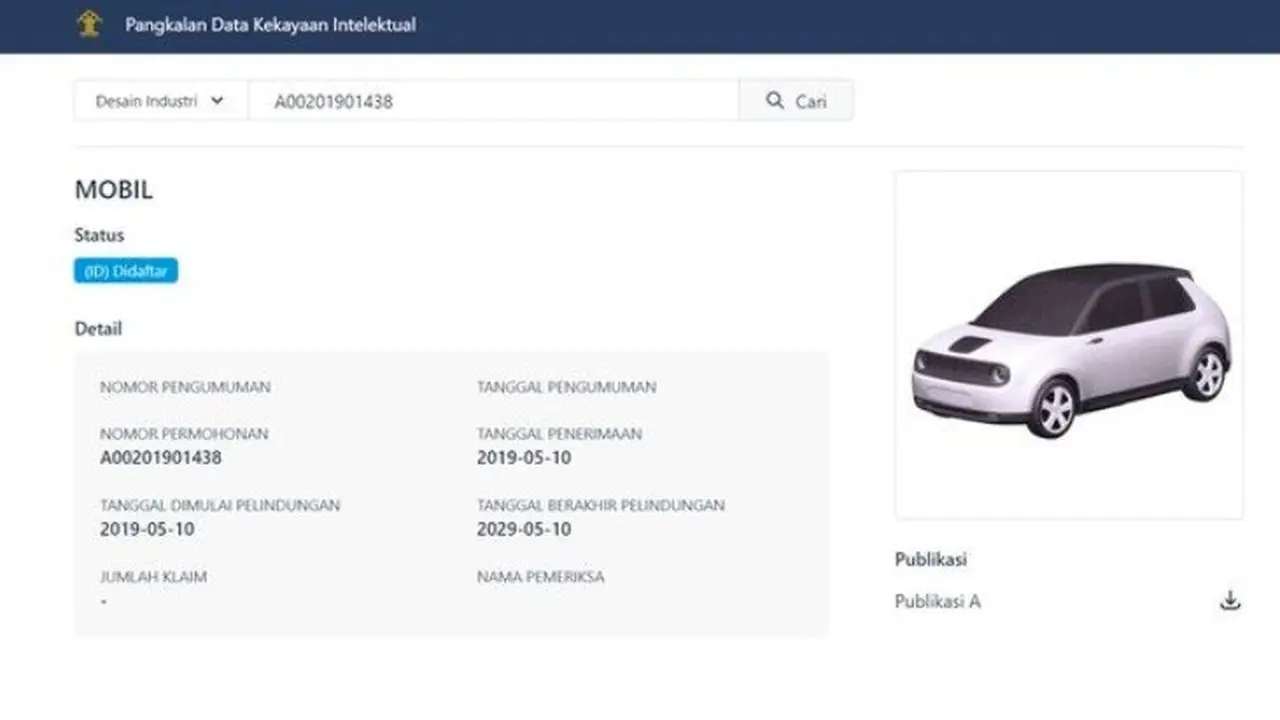Select the 2019-05-10 date under Tanggal Dimulai Pelindungan
The width and height of the screenshot is (1280, 720).
click(147, 529)
